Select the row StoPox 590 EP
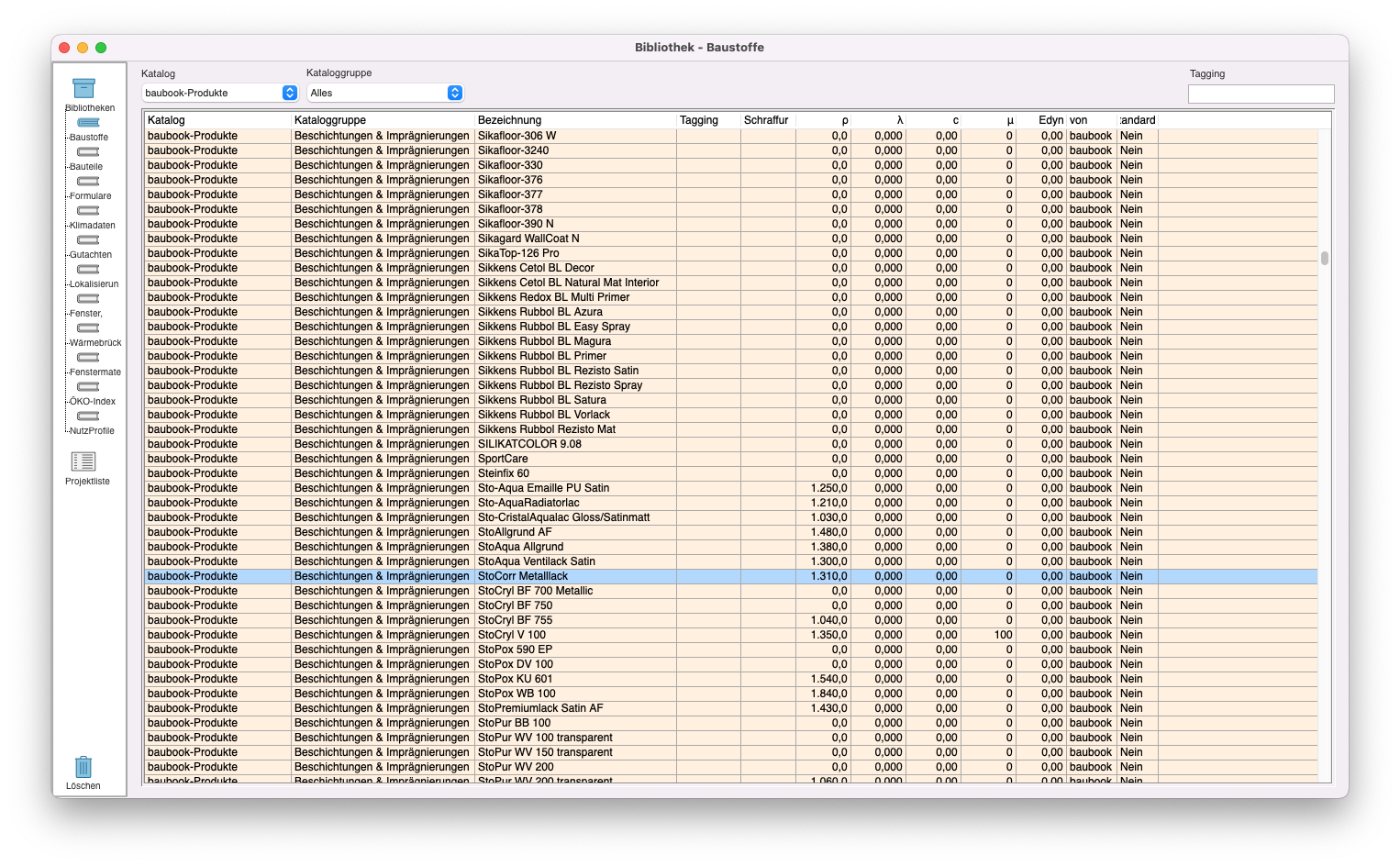This screenshot has width=1400, height=866. (731, 649)
